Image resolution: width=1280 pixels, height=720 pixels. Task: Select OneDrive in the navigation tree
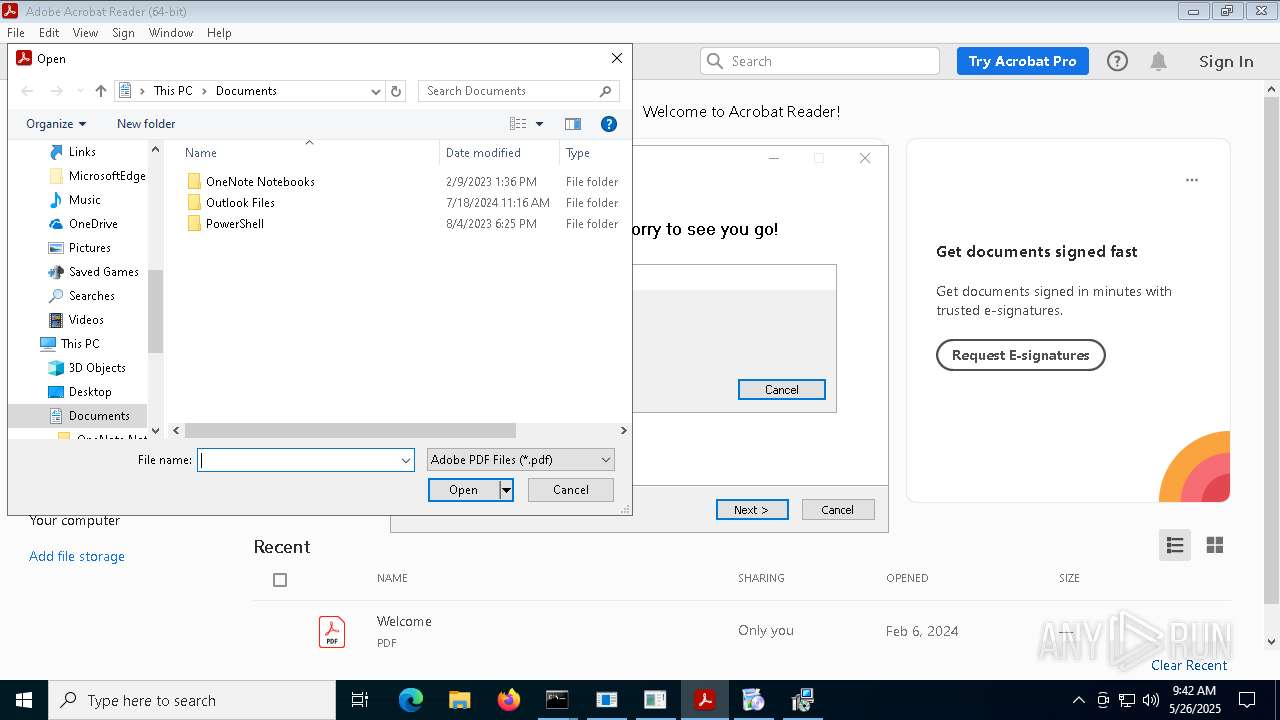click(93, 224)
